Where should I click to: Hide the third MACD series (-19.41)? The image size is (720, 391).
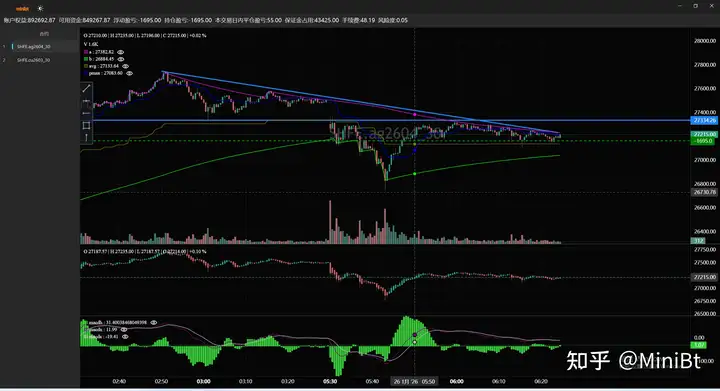[x=124, y=336]
